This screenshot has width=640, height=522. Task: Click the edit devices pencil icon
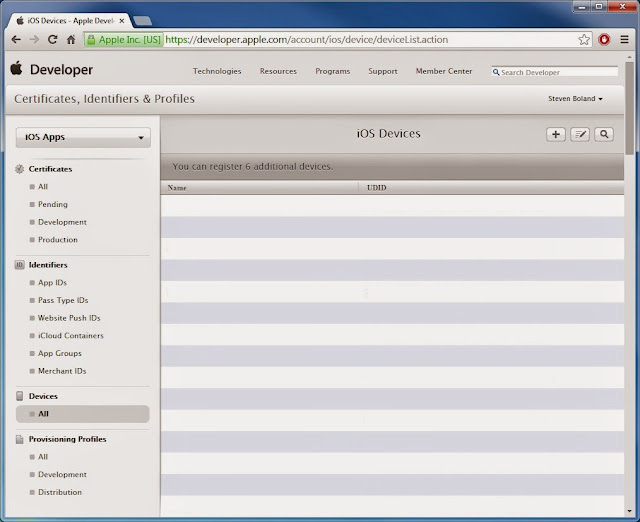[580, 134]
